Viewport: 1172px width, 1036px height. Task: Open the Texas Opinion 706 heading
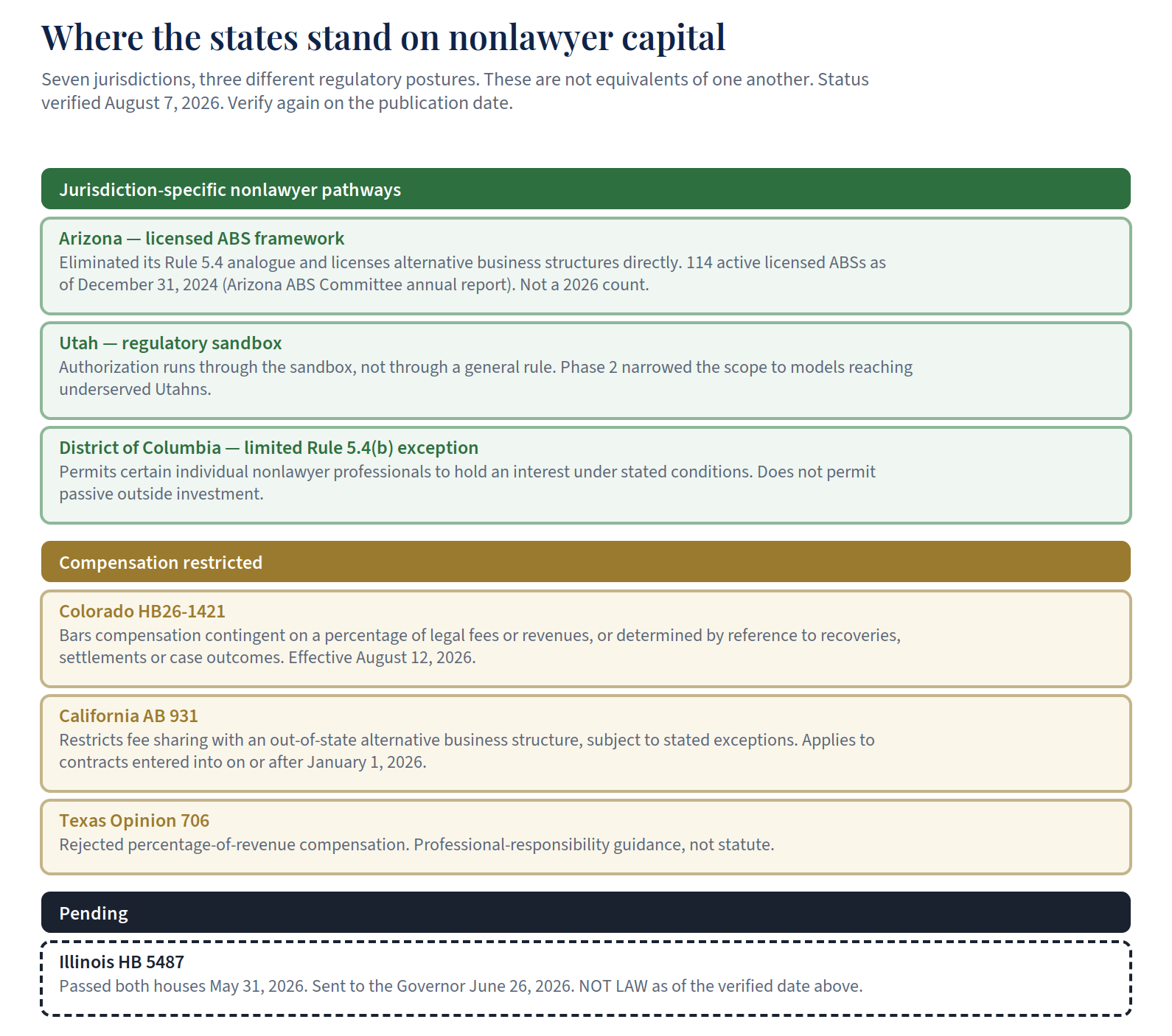point(134,821)
